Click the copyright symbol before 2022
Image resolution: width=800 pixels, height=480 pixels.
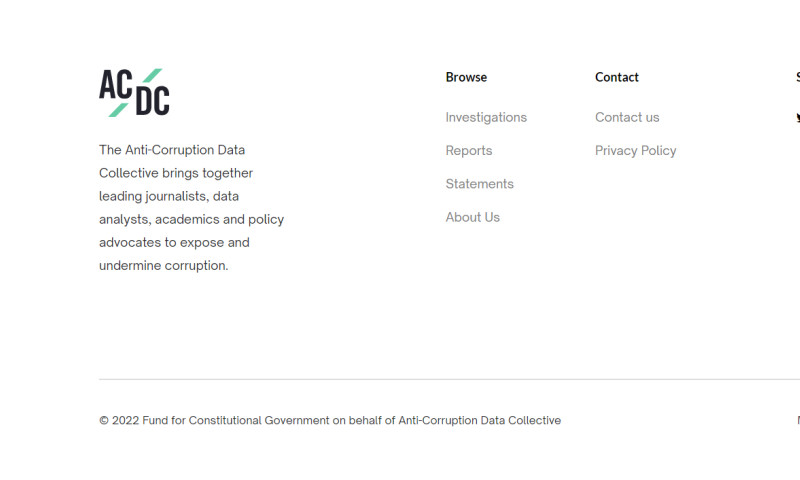104,420
